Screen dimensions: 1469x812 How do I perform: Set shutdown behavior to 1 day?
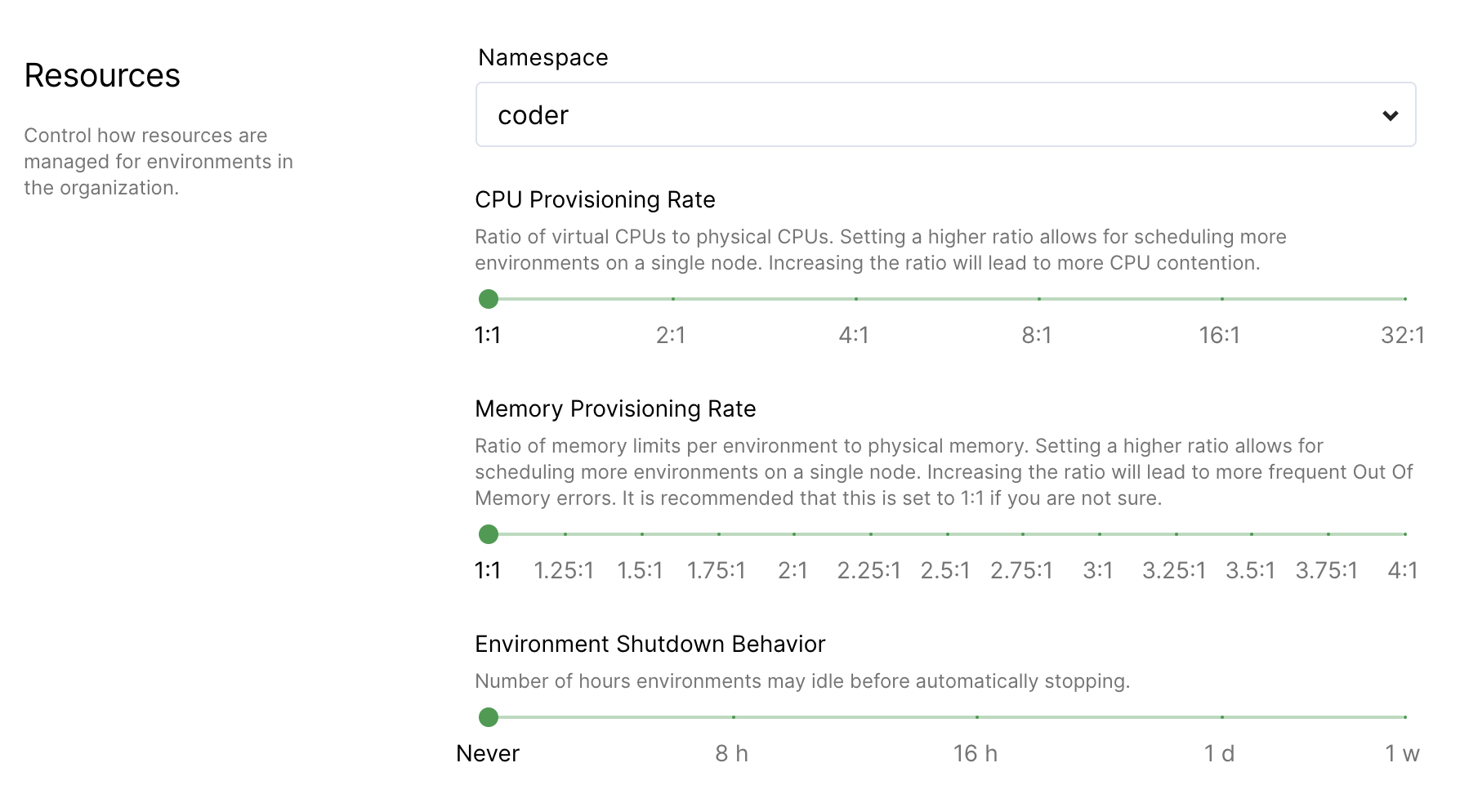coord(1221,718)
